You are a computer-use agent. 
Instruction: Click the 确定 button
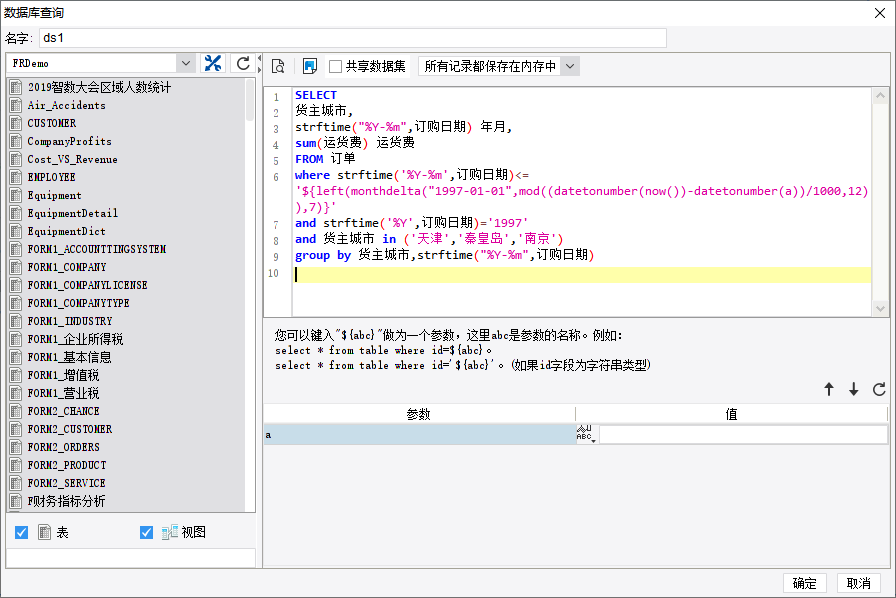tap(805, 583)
